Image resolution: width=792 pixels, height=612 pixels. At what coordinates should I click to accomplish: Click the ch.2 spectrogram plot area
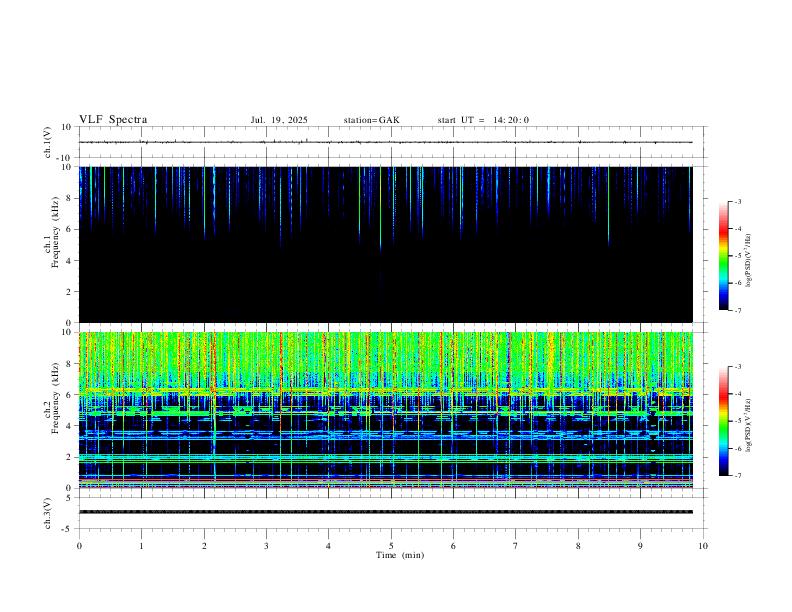(386, 410)
